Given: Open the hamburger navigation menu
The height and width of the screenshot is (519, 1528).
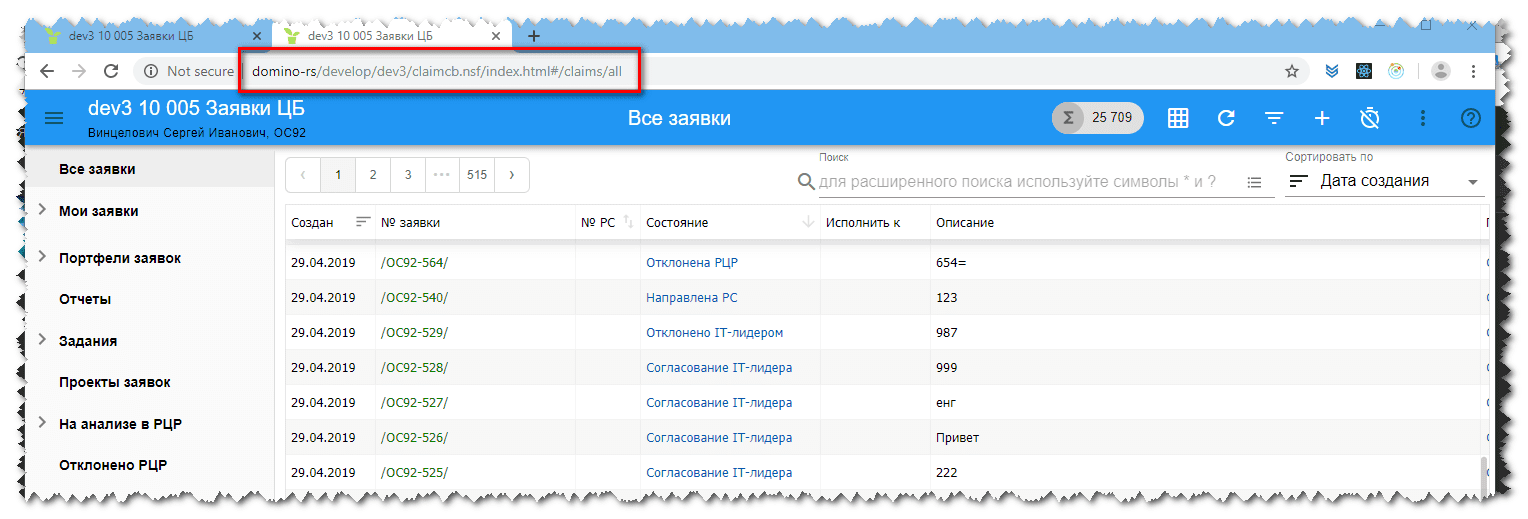Looking at the screenshot, I should click(x=54, y=118).
